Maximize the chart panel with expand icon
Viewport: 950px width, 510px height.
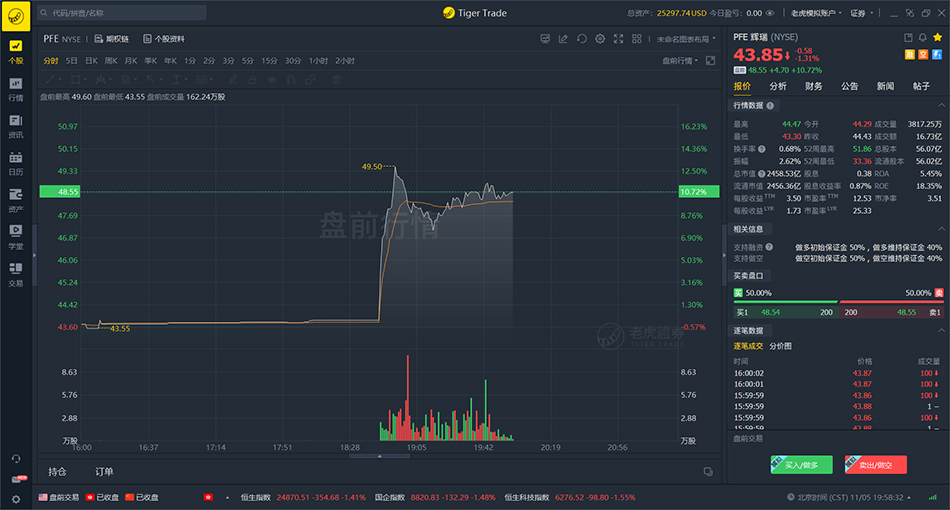pos(711,61)
